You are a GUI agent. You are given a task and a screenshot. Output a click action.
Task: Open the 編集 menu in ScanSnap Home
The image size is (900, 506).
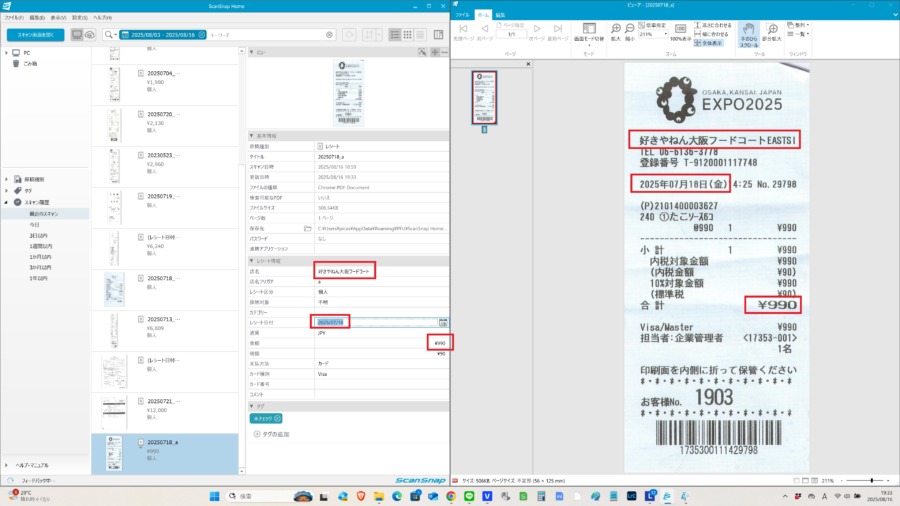coord(37,18)
